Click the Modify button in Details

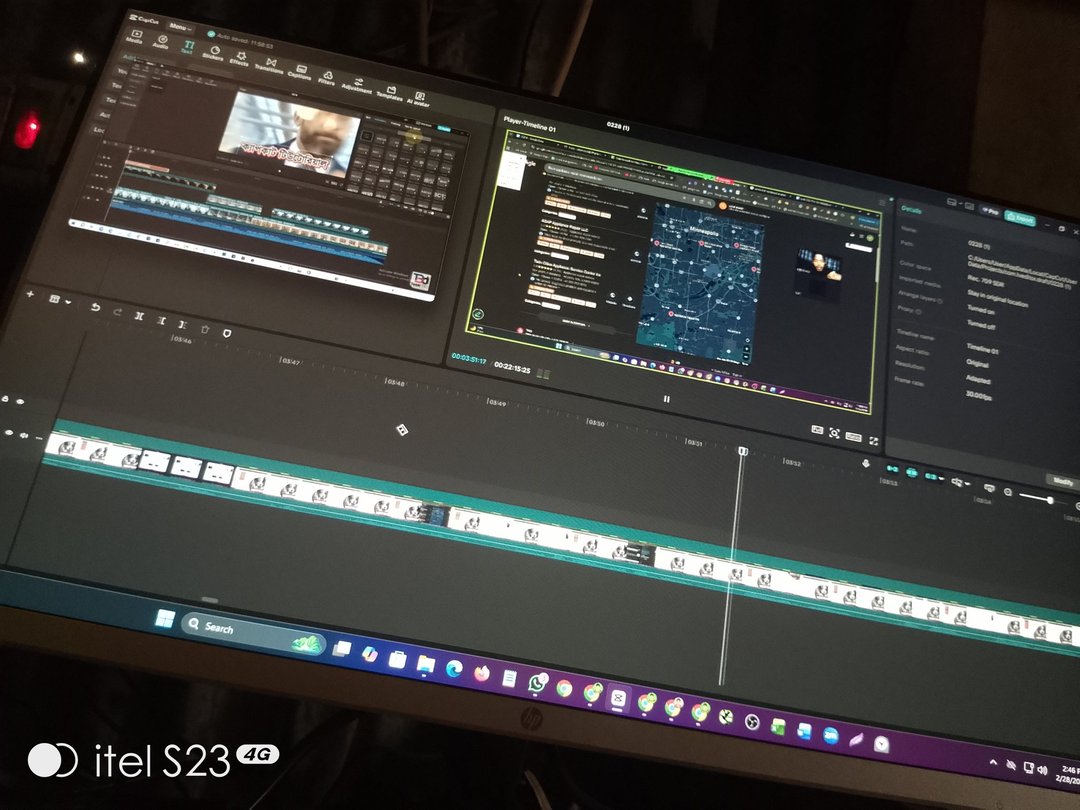1061,481
